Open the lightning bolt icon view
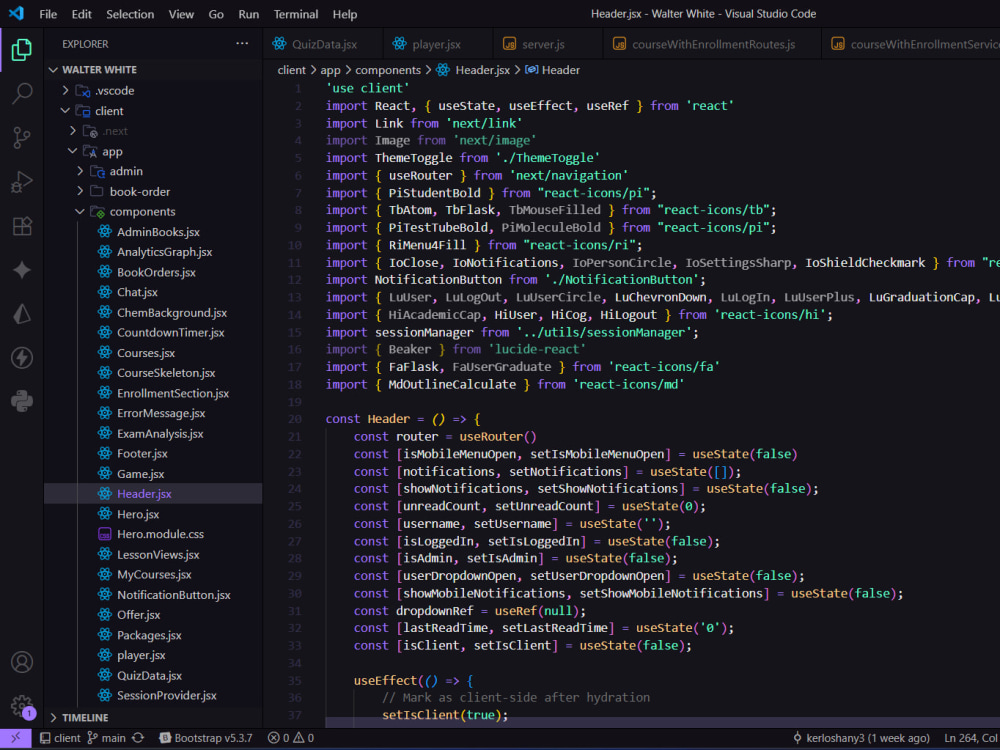This screenshot has height=750, width=1000. tap(22, 358)
